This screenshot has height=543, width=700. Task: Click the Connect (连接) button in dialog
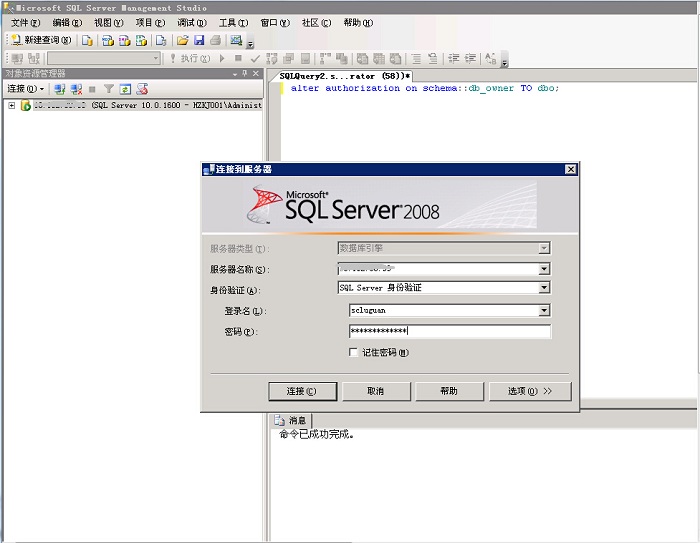pyautogui.click(x=302, y=391)
